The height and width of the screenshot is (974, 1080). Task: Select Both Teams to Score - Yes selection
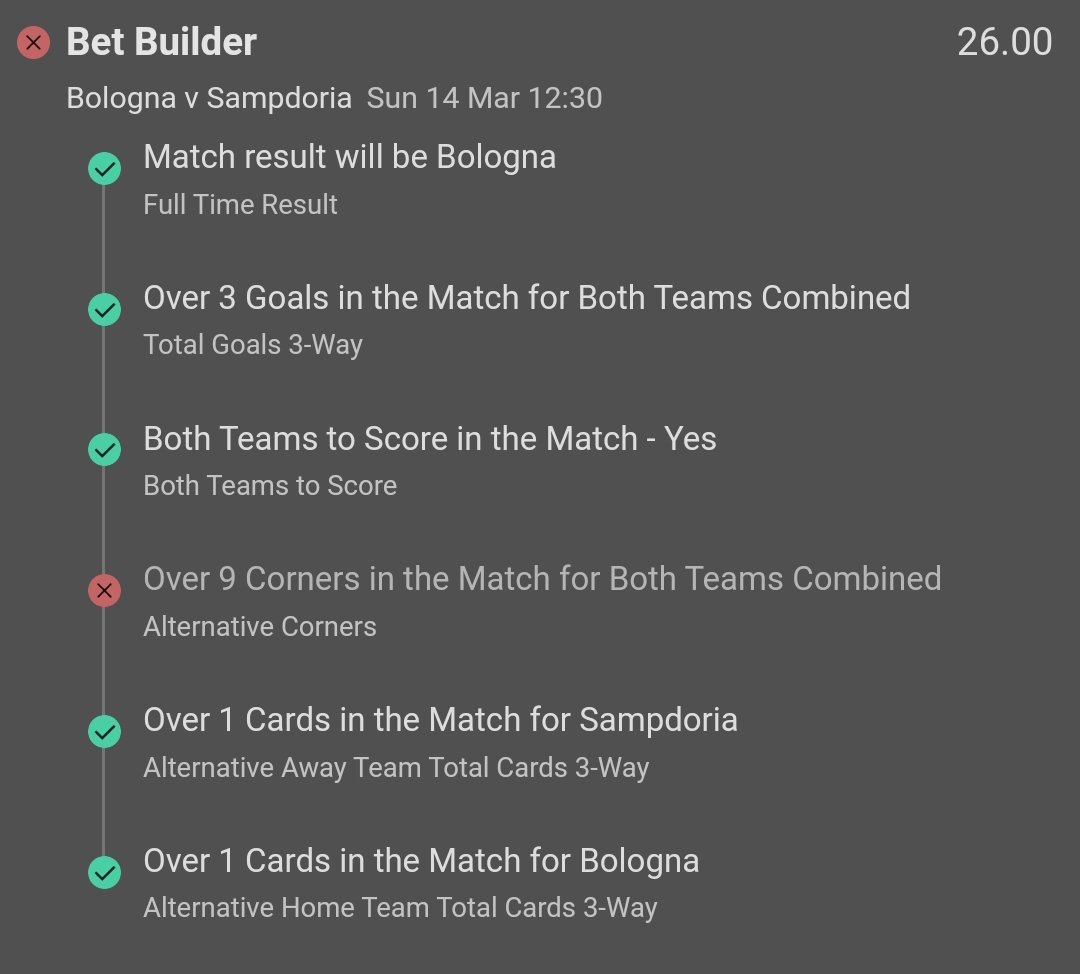(x=430, y=438)
